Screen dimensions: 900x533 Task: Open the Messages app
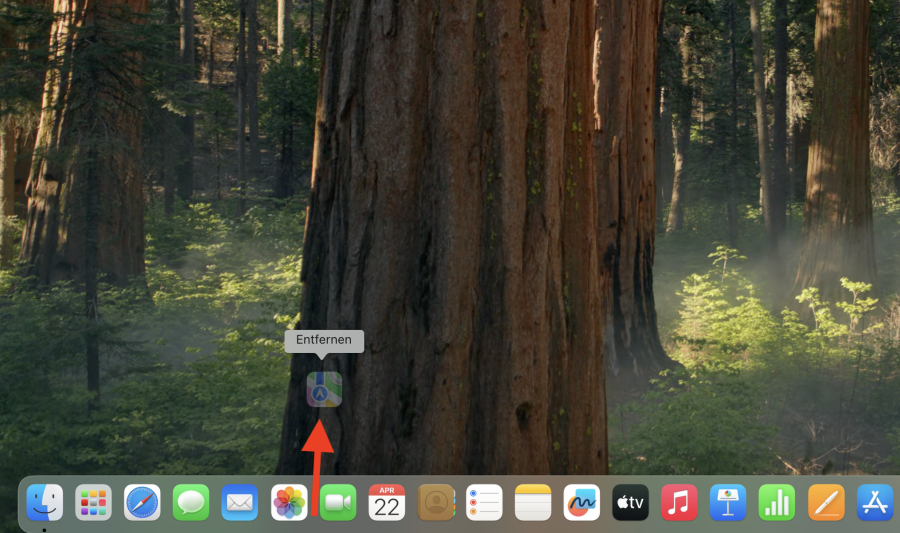click(x=191, y=502)
